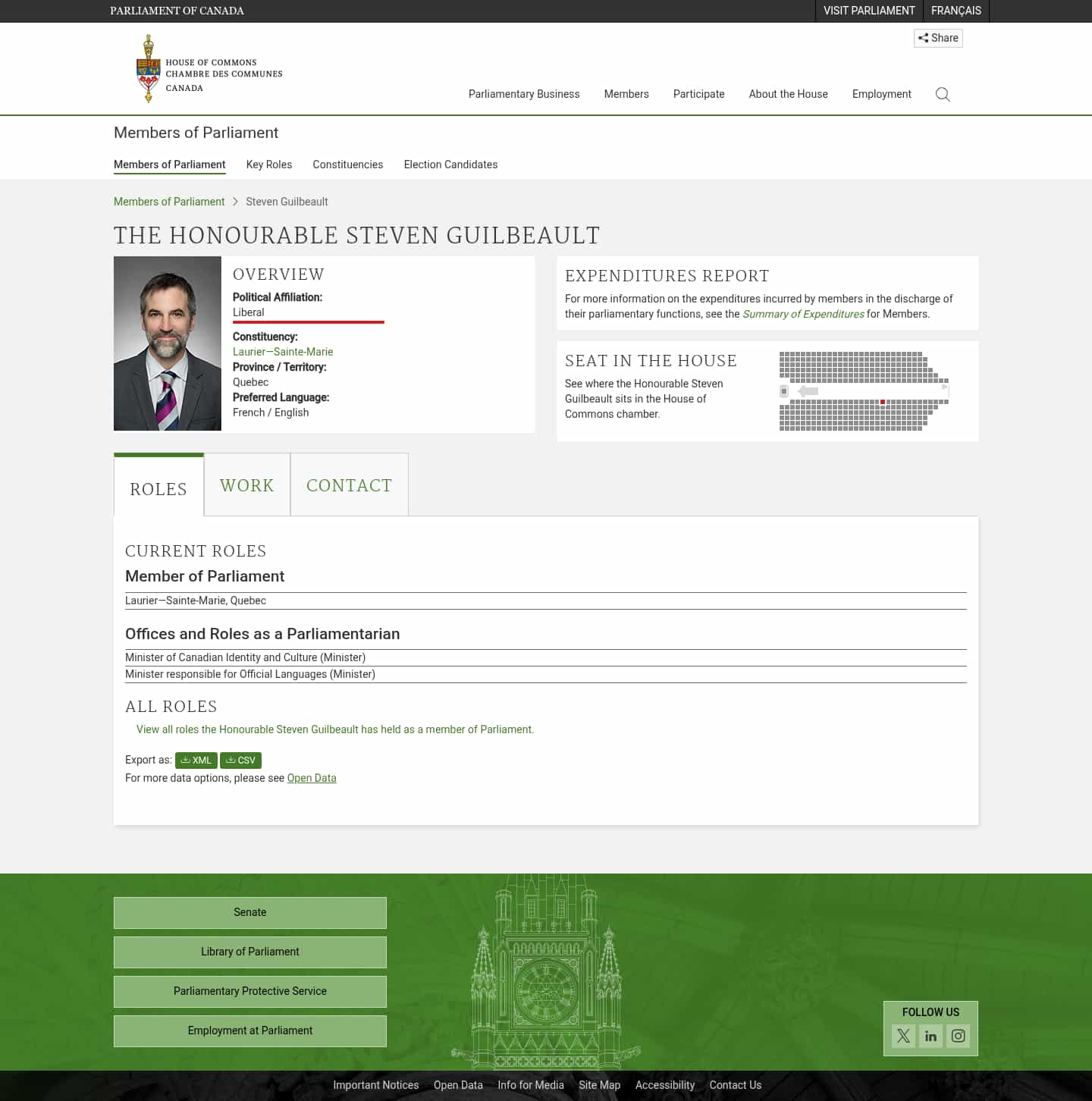Image resolution: width=1092 pixels, height=1101 pixels.
Task: Open the site search
Action: pyautogui.click(x=943, y=94)
